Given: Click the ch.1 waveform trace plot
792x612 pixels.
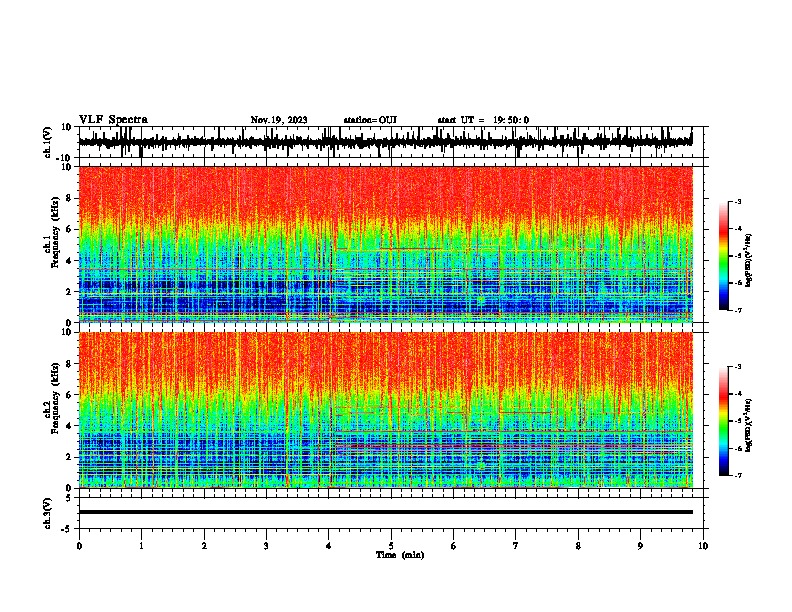Looking at the screenshot, I should click(385, 142).
